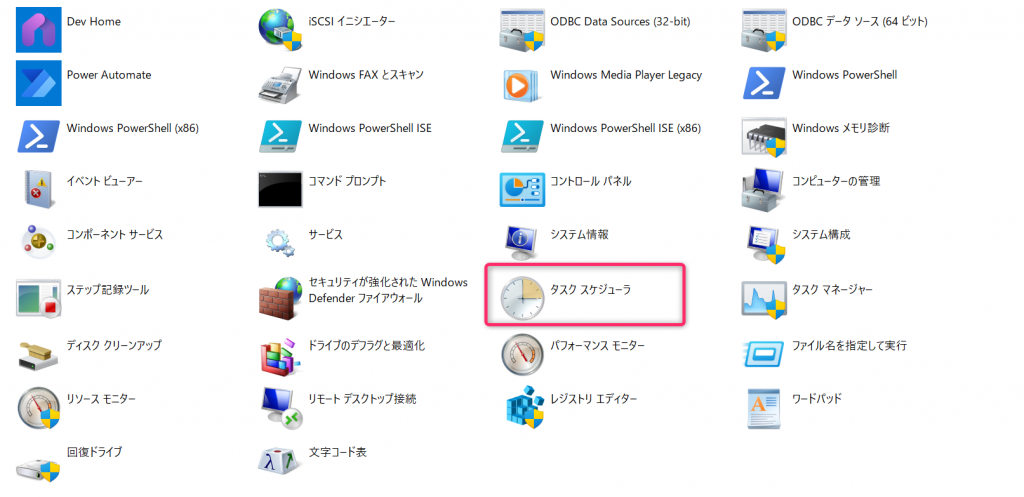Click the "Dev Home" label

93,21
